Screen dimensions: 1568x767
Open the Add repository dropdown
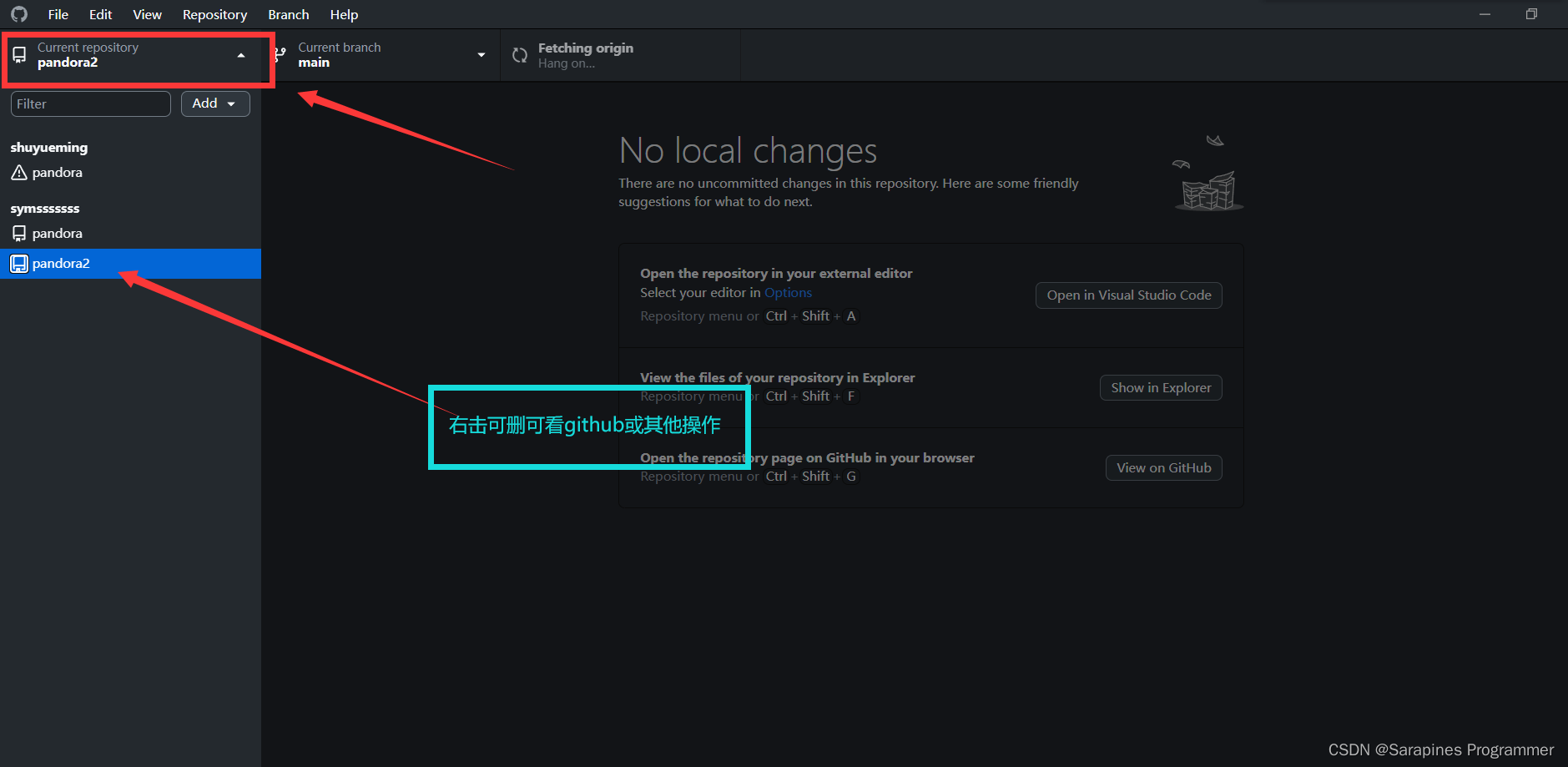click(214, 103)
